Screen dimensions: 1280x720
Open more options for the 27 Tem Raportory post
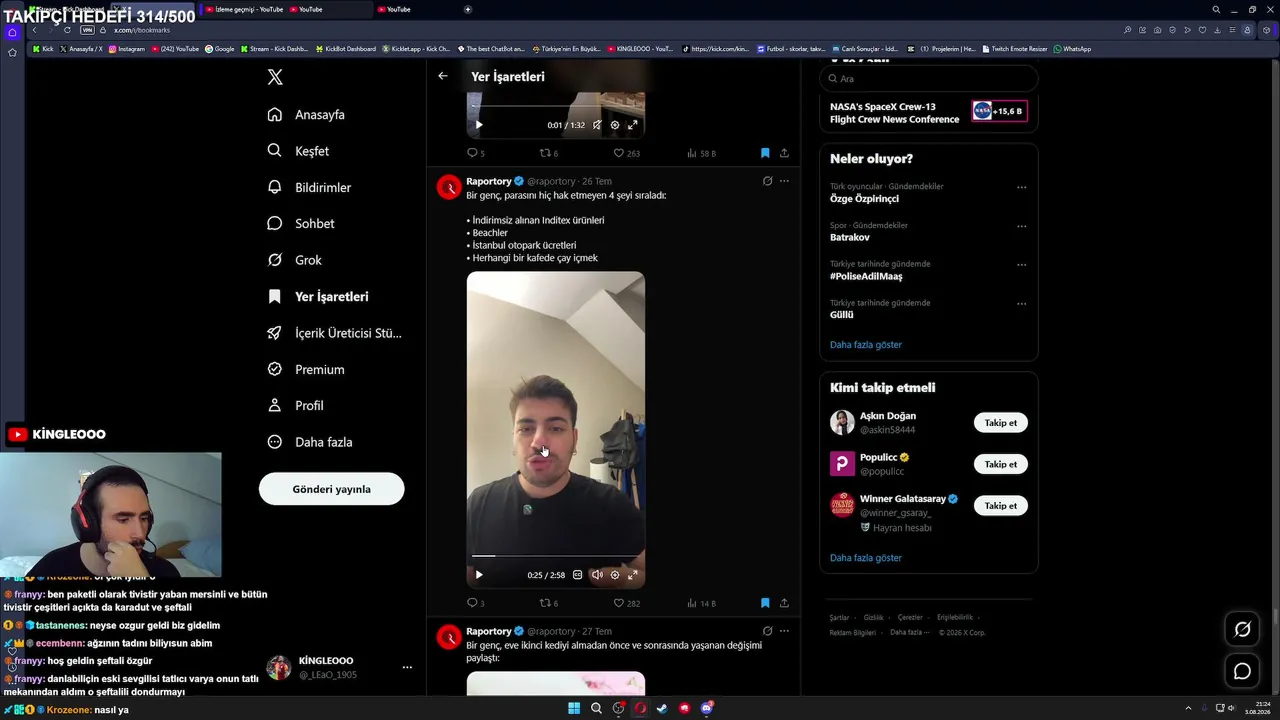(784, 631)
